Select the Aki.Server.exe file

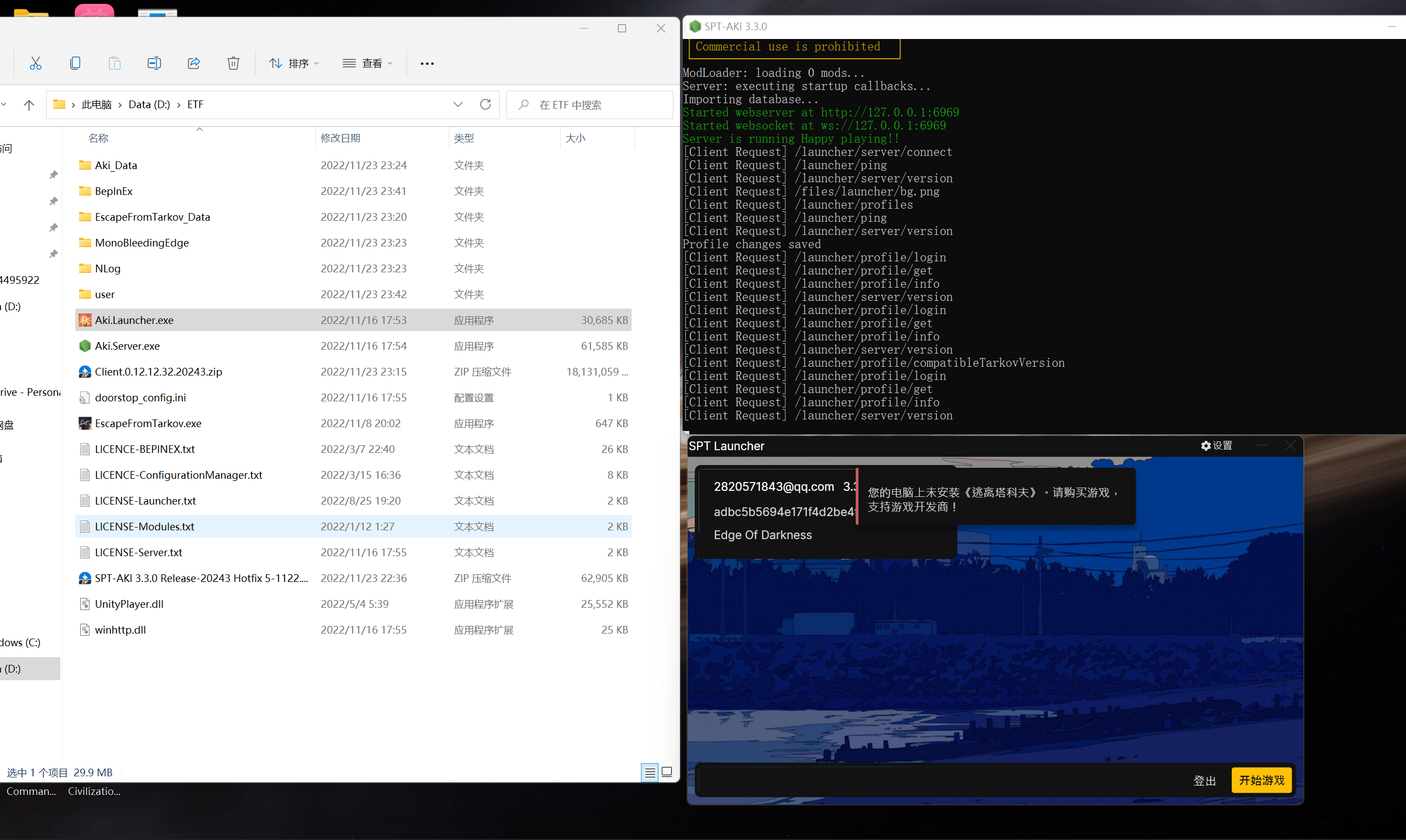coord(127,346)
